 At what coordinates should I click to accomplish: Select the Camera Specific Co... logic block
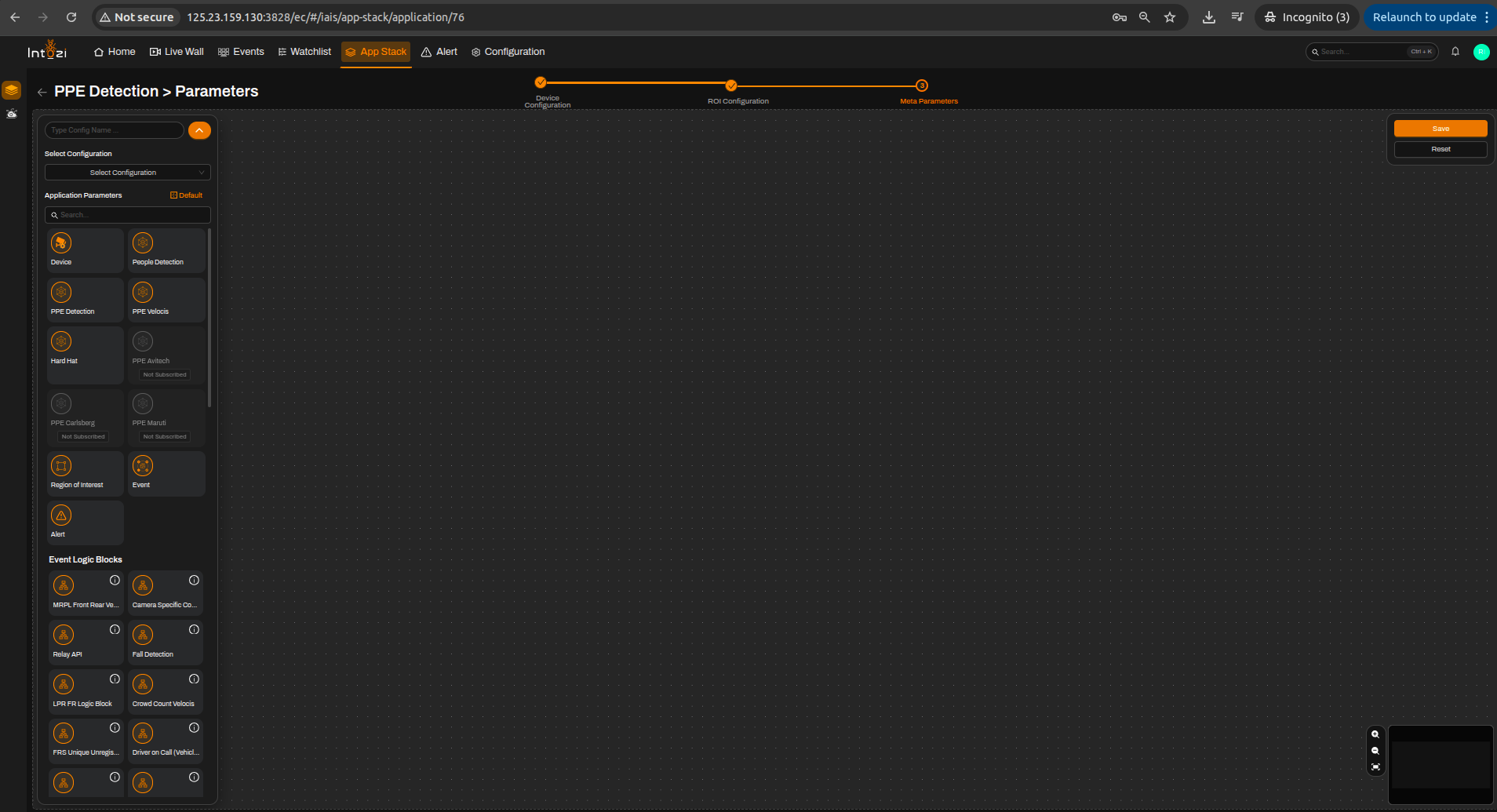(165, 592)
